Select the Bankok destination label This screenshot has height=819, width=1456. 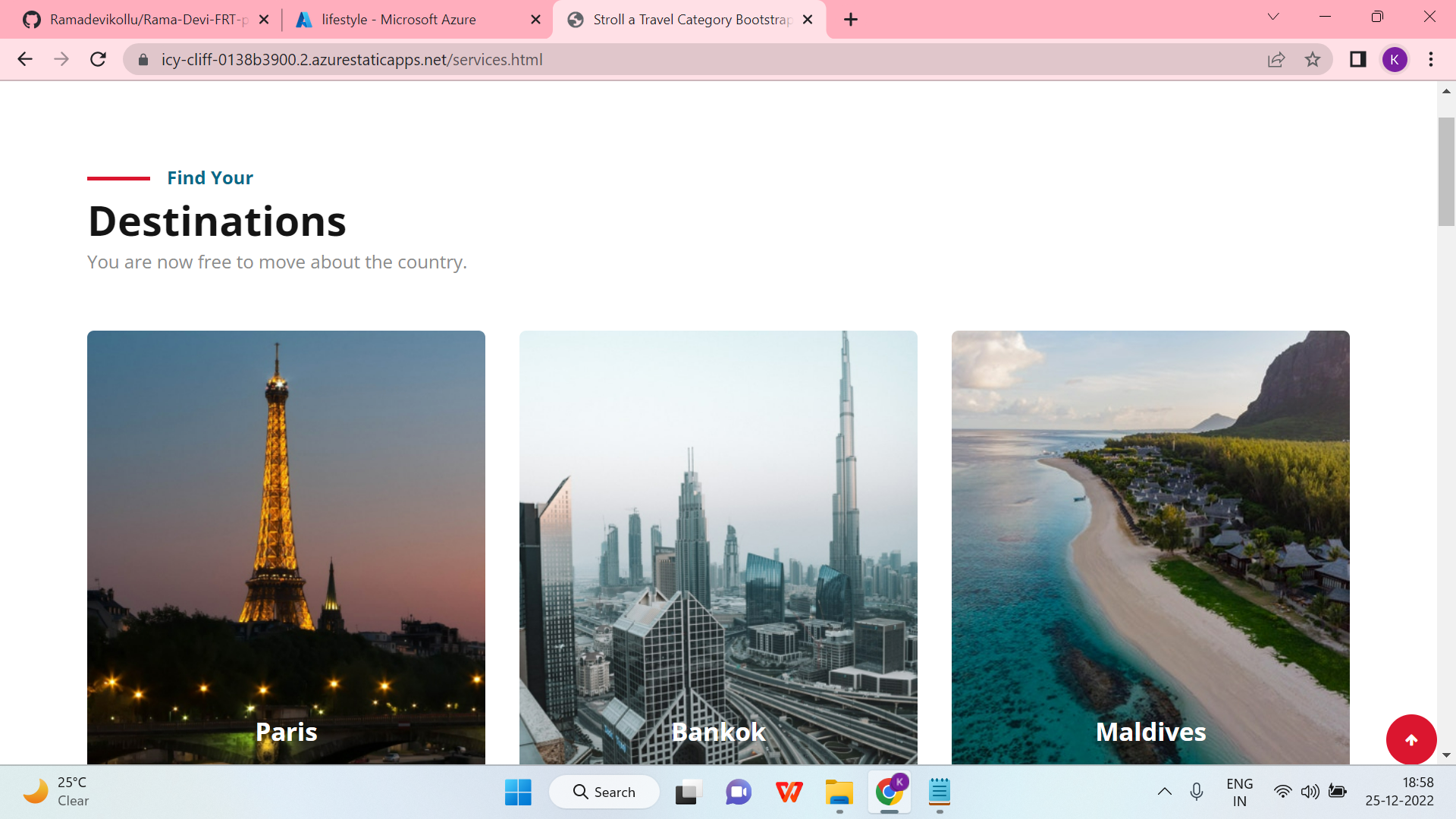(718, 732)
